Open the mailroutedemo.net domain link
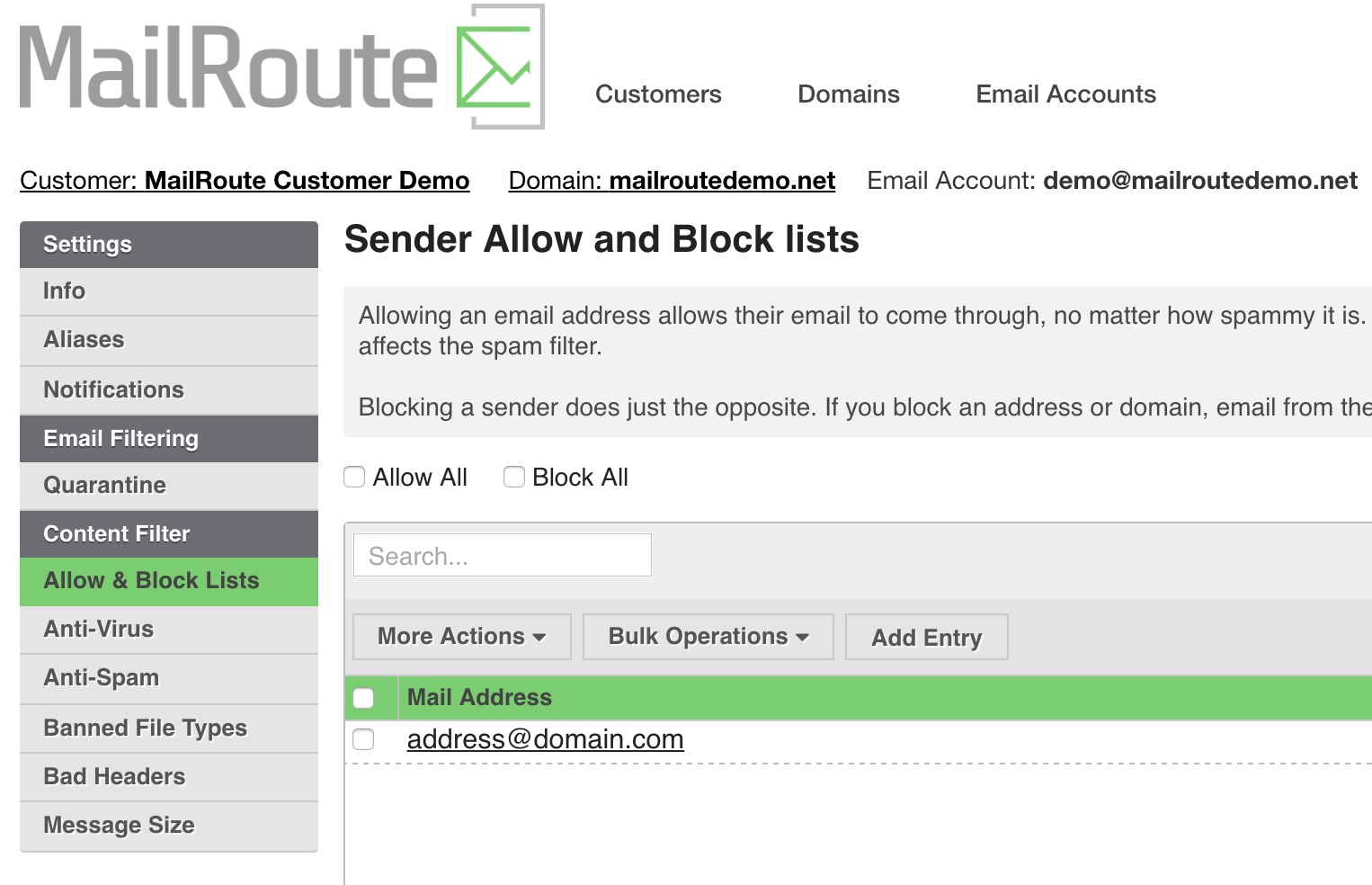The width and height of the screenshot is (1372, 885). click(x=723, y=181)
